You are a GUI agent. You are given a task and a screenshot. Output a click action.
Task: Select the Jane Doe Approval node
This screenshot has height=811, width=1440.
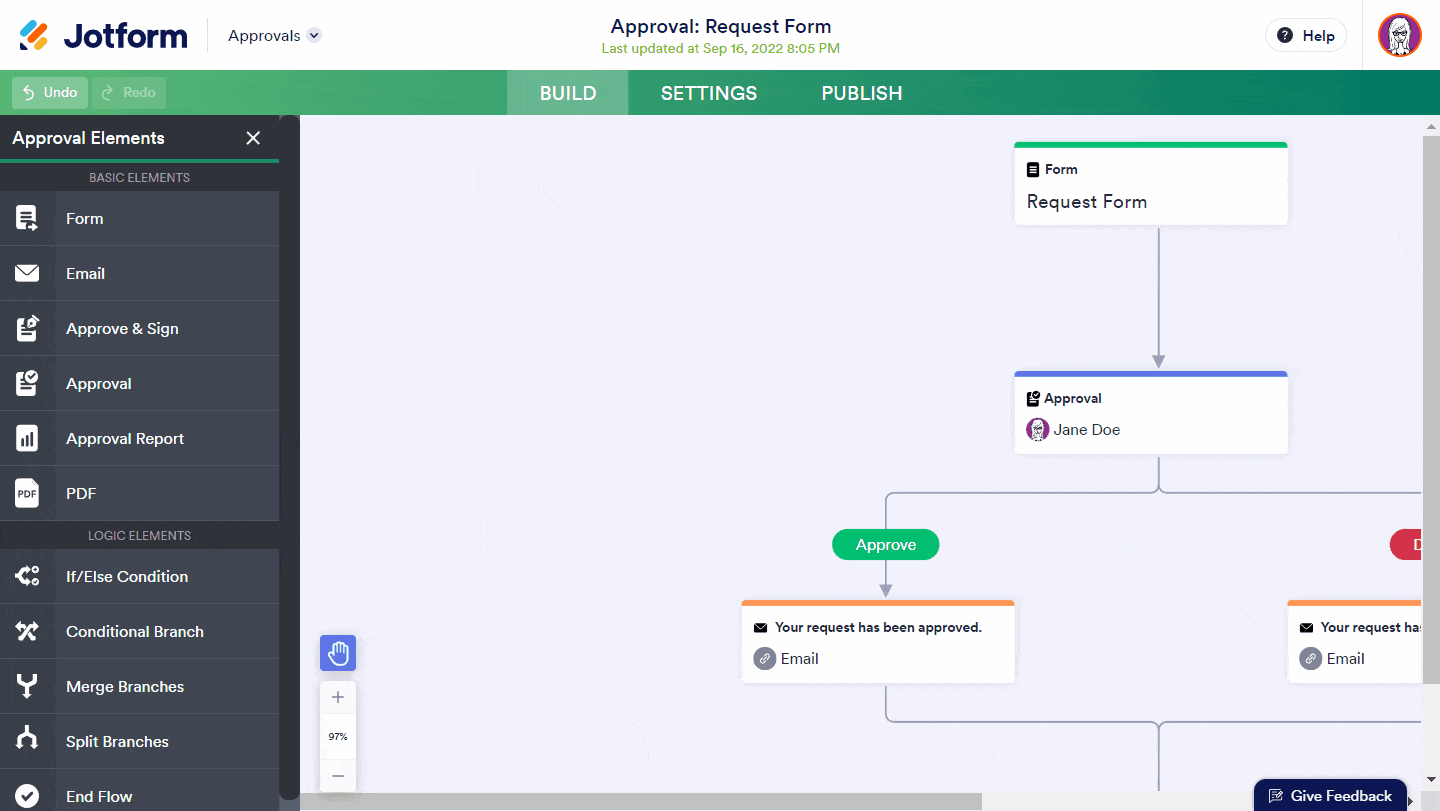point(1151,414)
